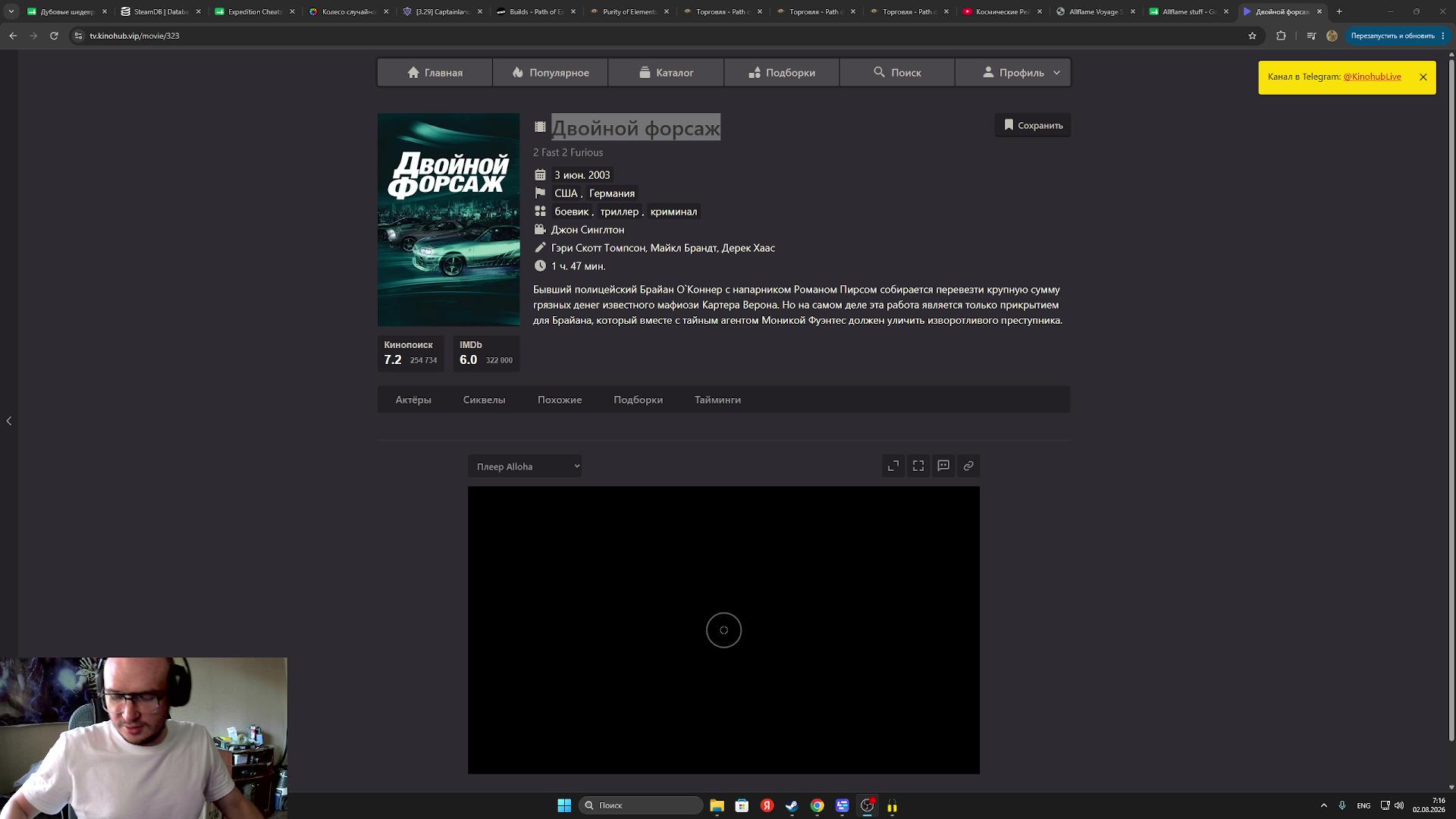Switch to the SteamDB browser tab
The image size is (1456, 819).
click(162, 11)
